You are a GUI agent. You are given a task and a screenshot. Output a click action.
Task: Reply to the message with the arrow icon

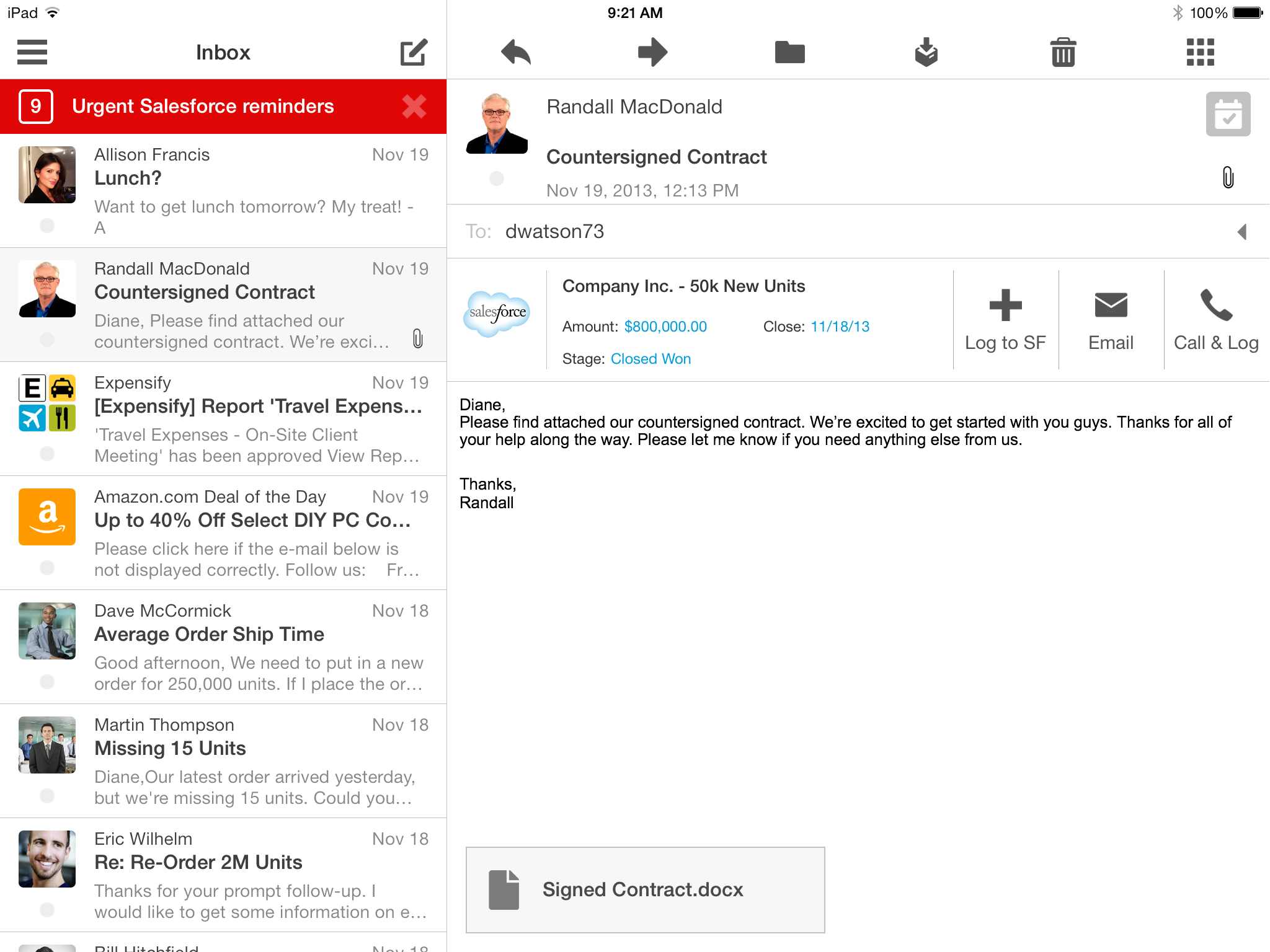point(516,52)
